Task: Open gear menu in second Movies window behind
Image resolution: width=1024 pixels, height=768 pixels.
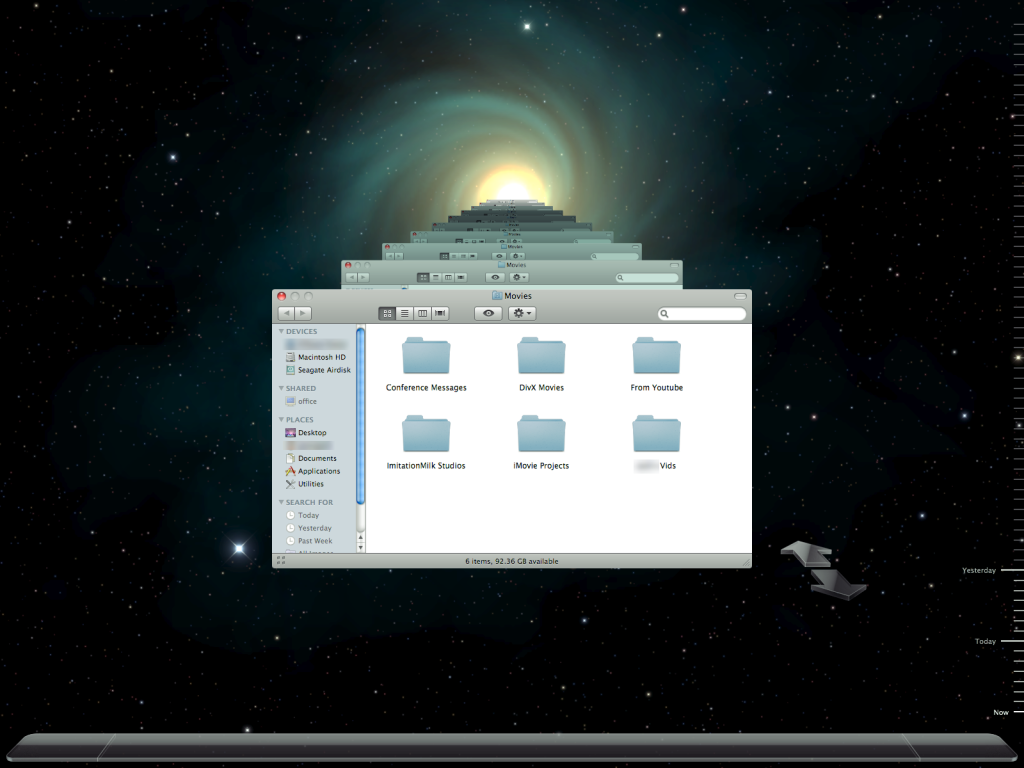Action: 519,278
